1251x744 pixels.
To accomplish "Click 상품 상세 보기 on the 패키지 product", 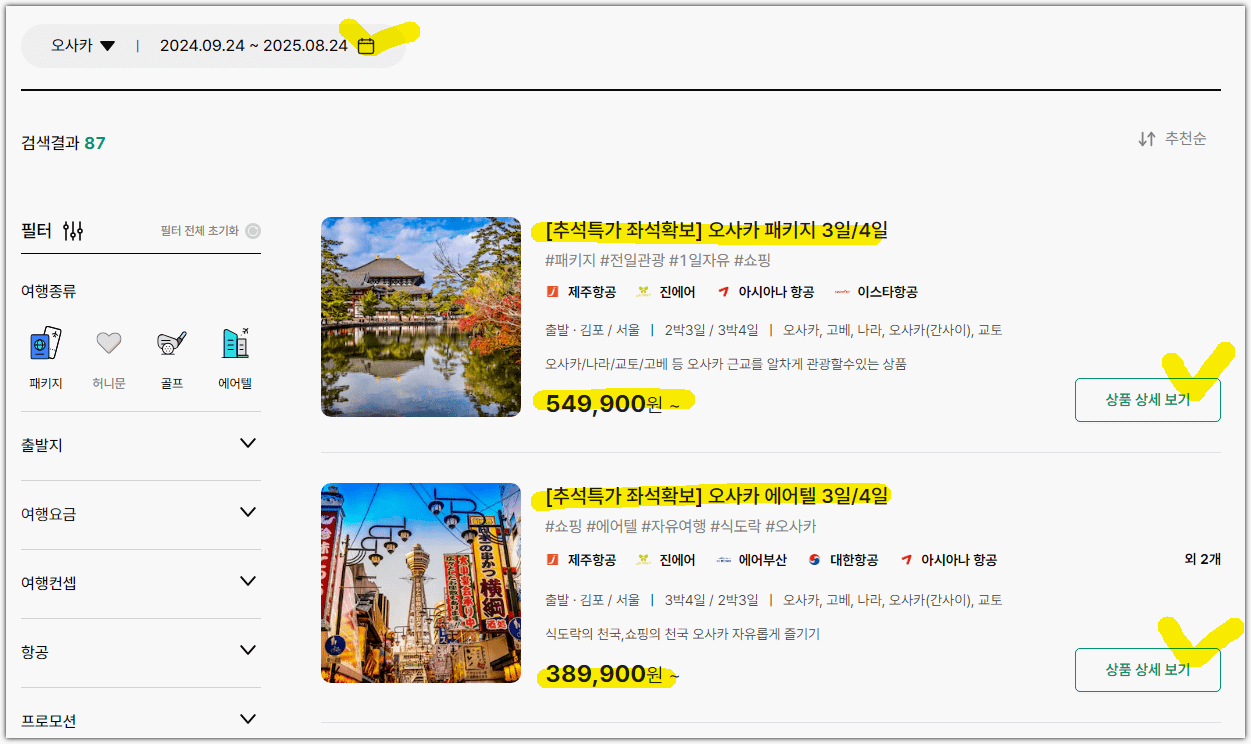I will coord(1147,399).
